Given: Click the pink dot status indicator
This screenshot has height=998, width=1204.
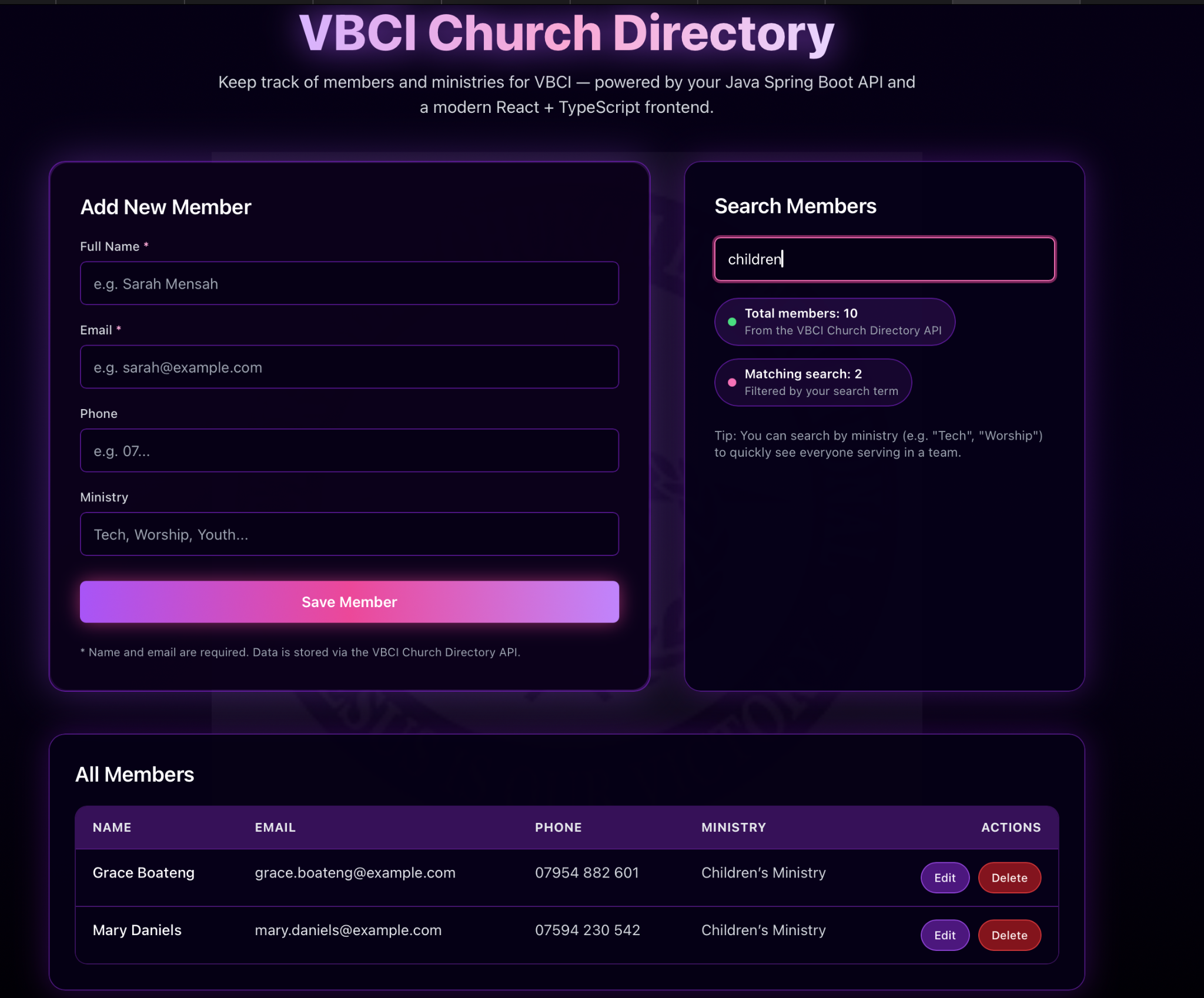Looking at the screenshot, I should pos(732,382).
